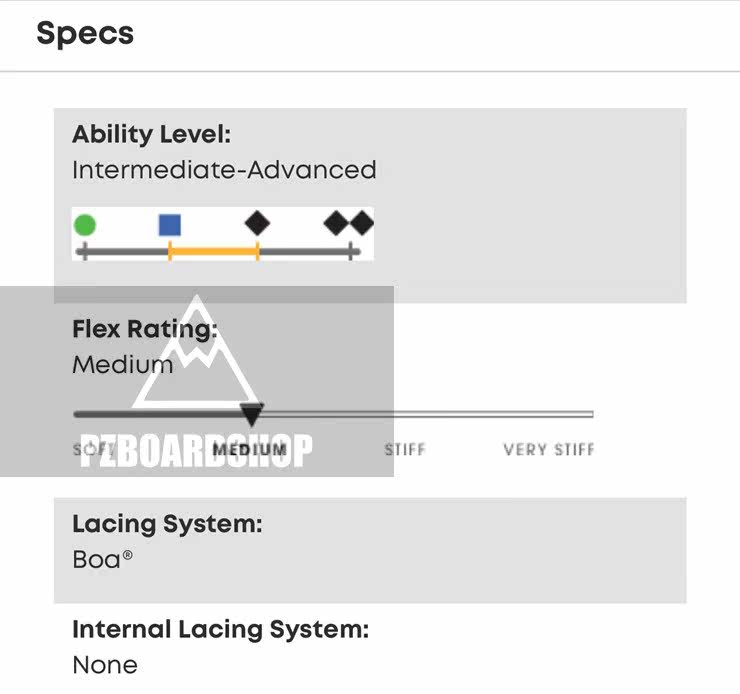The image size is (740, 694).
Task: Click the Lacing System heading
Action: click(167, 523)
